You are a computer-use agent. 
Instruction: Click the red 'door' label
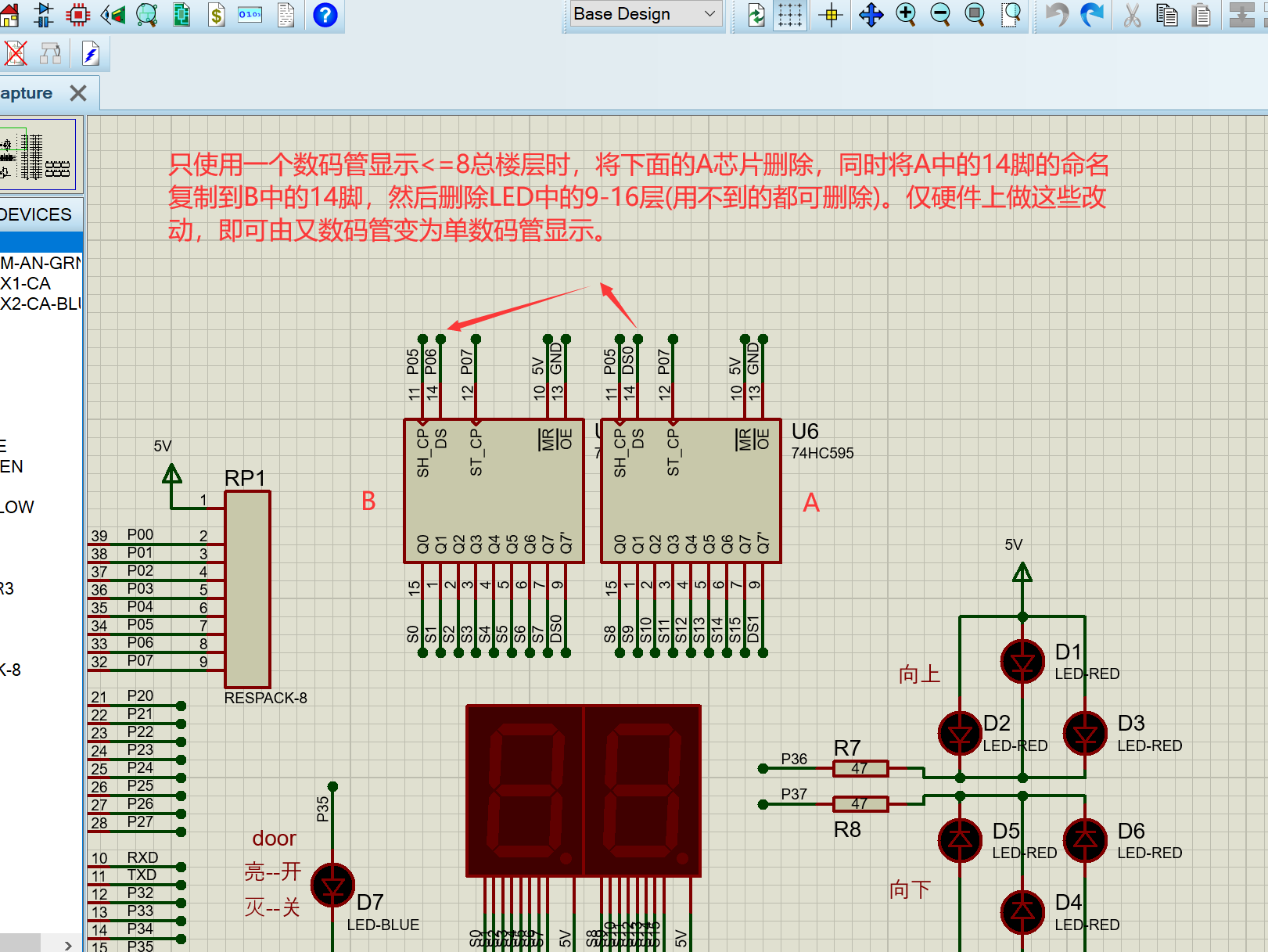tap(274, 839)
